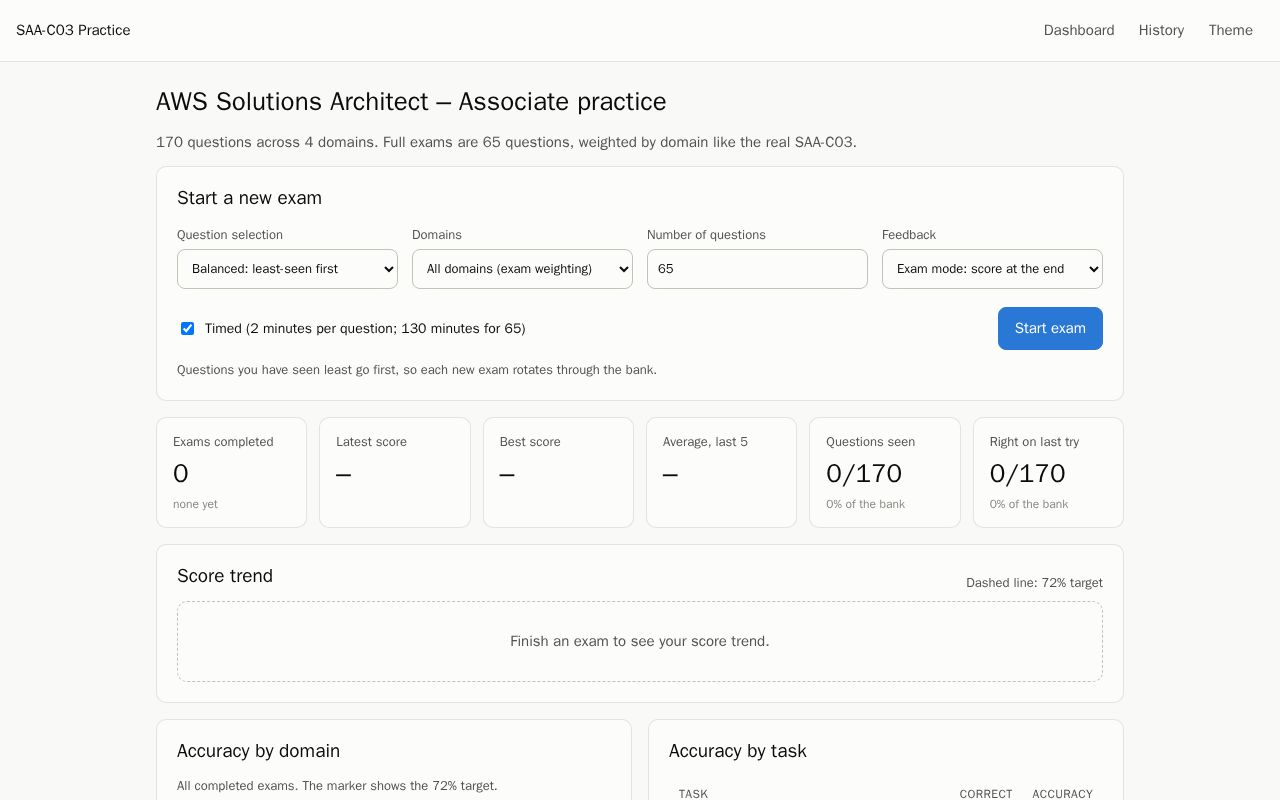Click the Theme nav item
1280x800 pixels.
1230,30
